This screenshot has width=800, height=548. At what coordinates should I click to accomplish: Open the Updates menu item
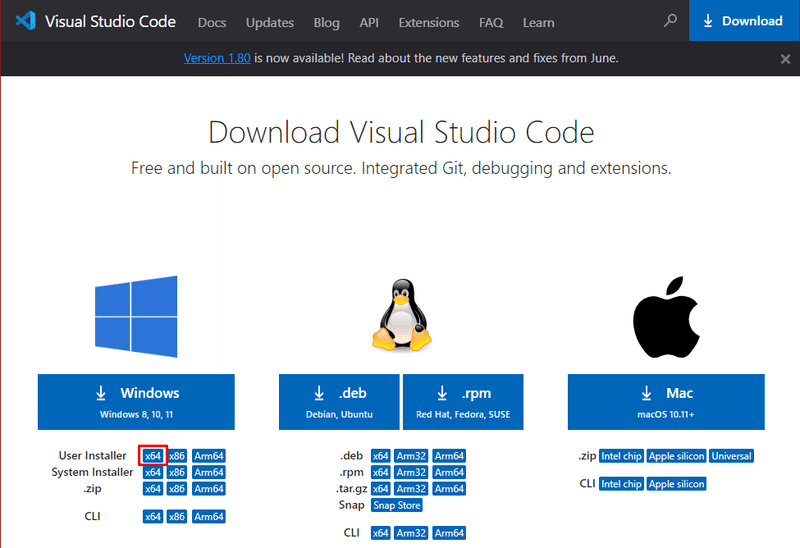click(270, 22)
